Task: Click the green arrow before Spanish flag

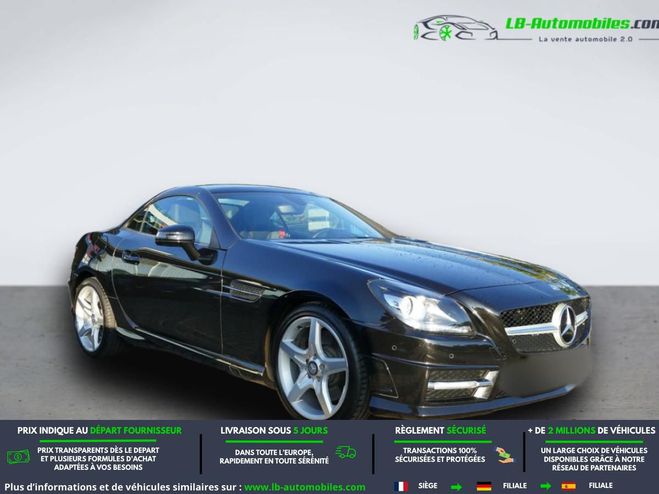Action: pos(546,487)
